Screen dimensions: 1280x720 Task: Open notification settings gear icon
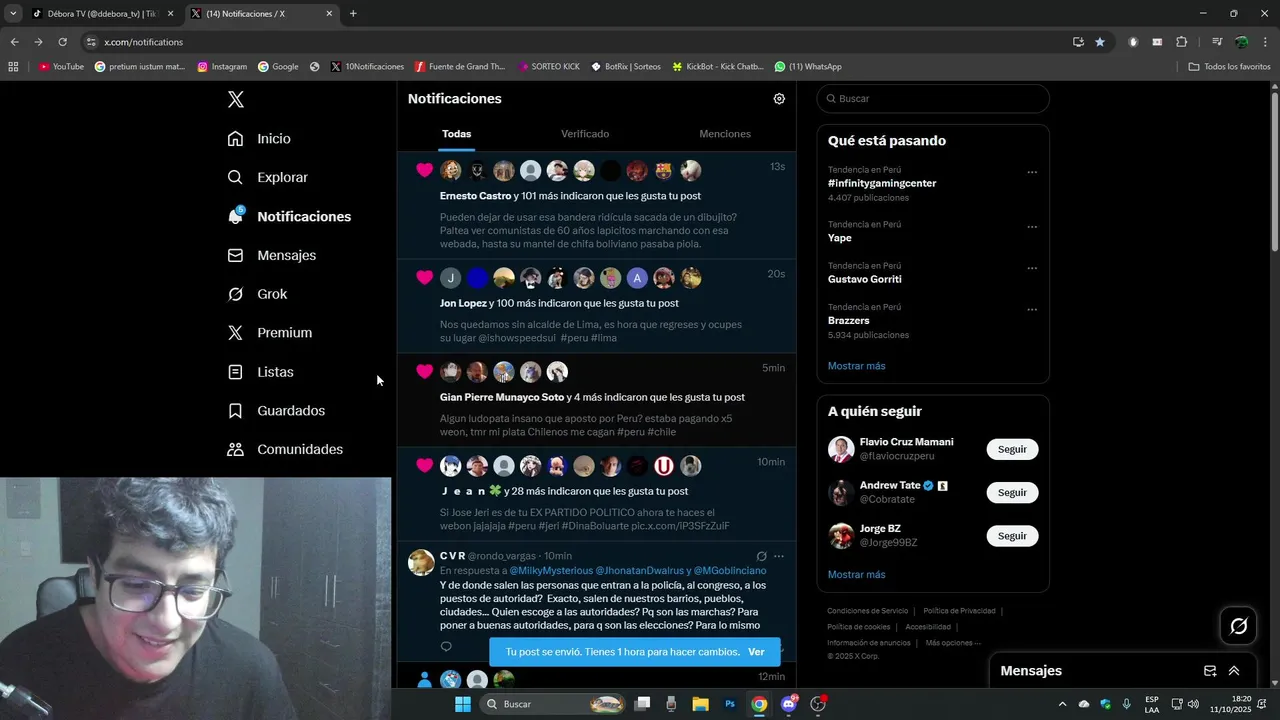tap(779, 99)
